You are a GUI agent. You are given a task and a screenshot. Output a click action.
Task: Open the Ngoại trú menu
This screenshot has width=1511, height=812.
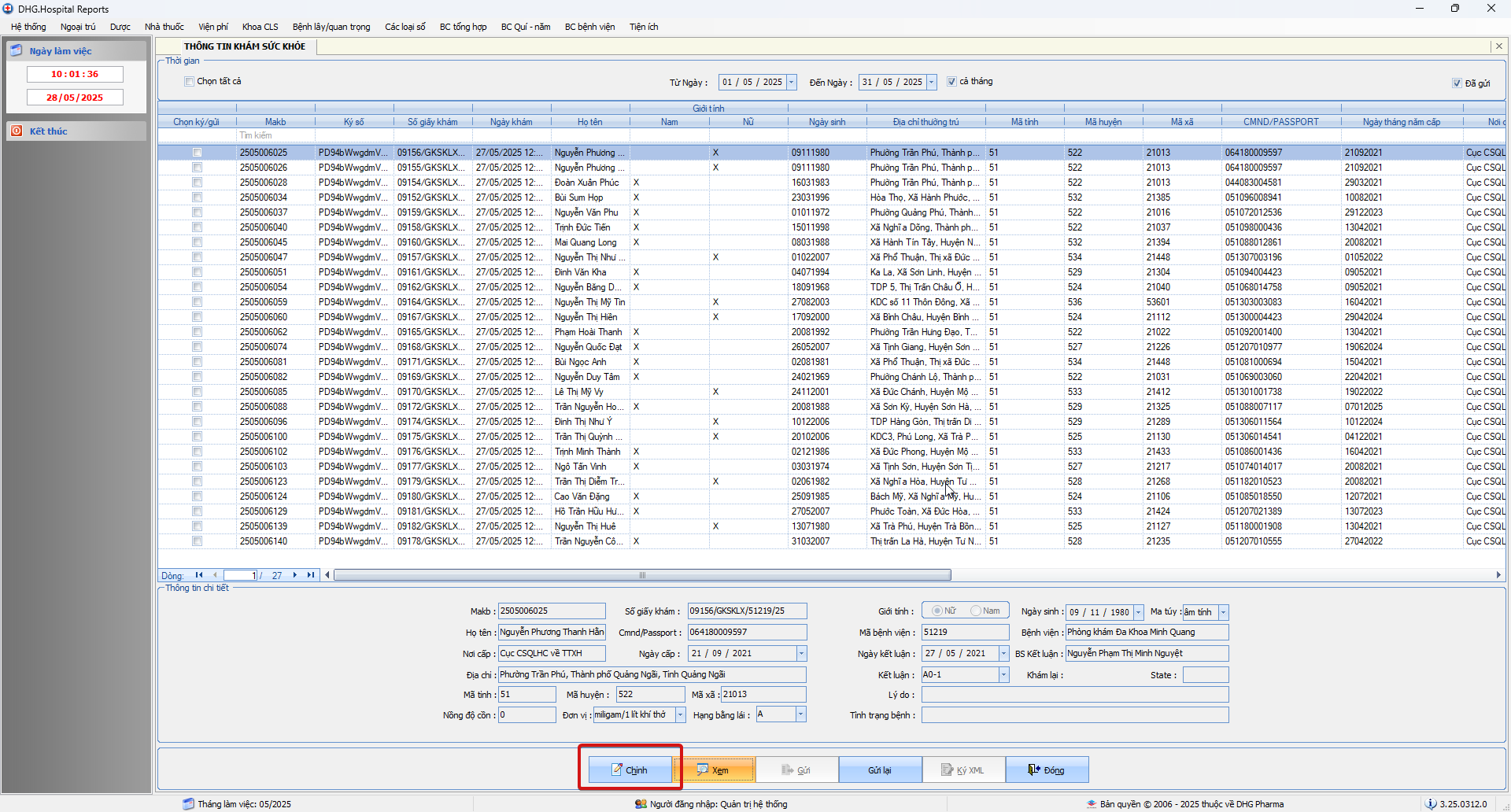click(78, 27)
